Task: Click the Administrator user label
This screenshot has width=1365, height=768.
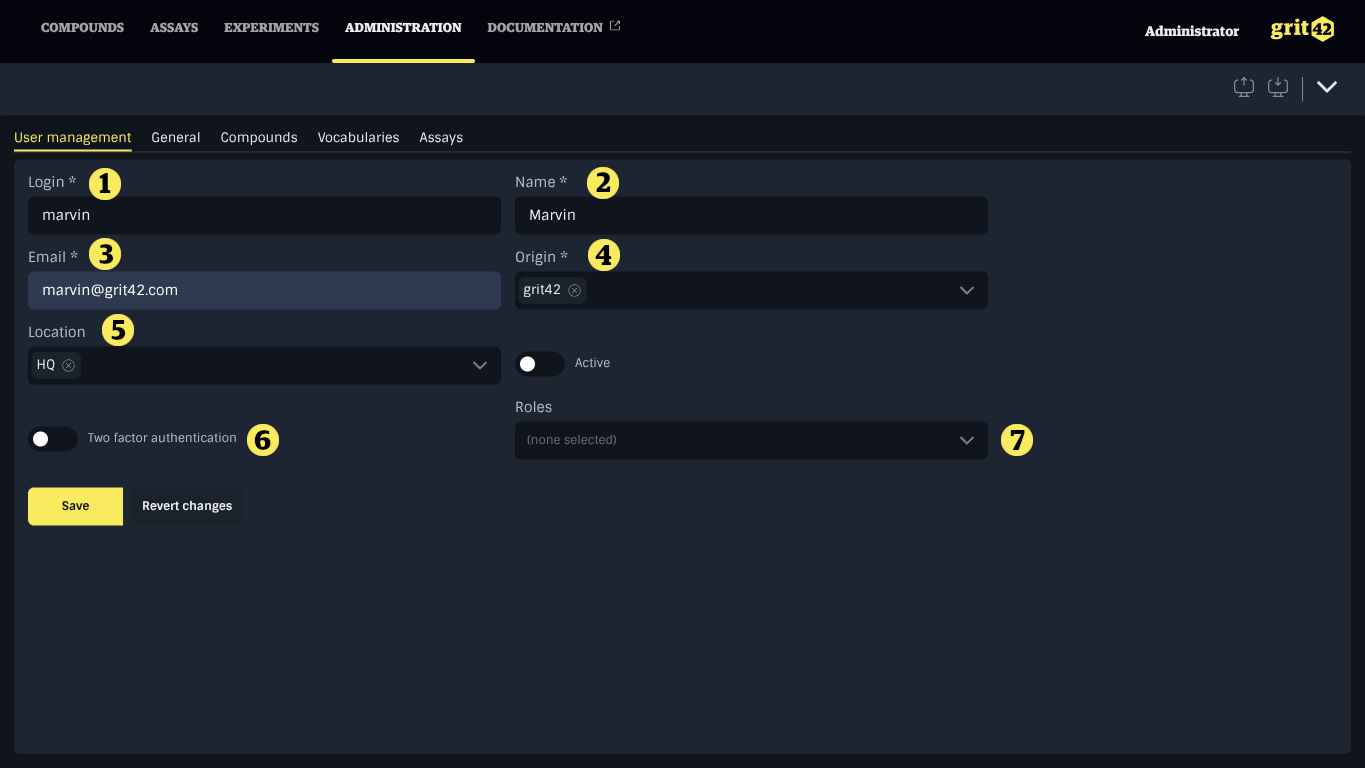Action: coord(1192,31)
